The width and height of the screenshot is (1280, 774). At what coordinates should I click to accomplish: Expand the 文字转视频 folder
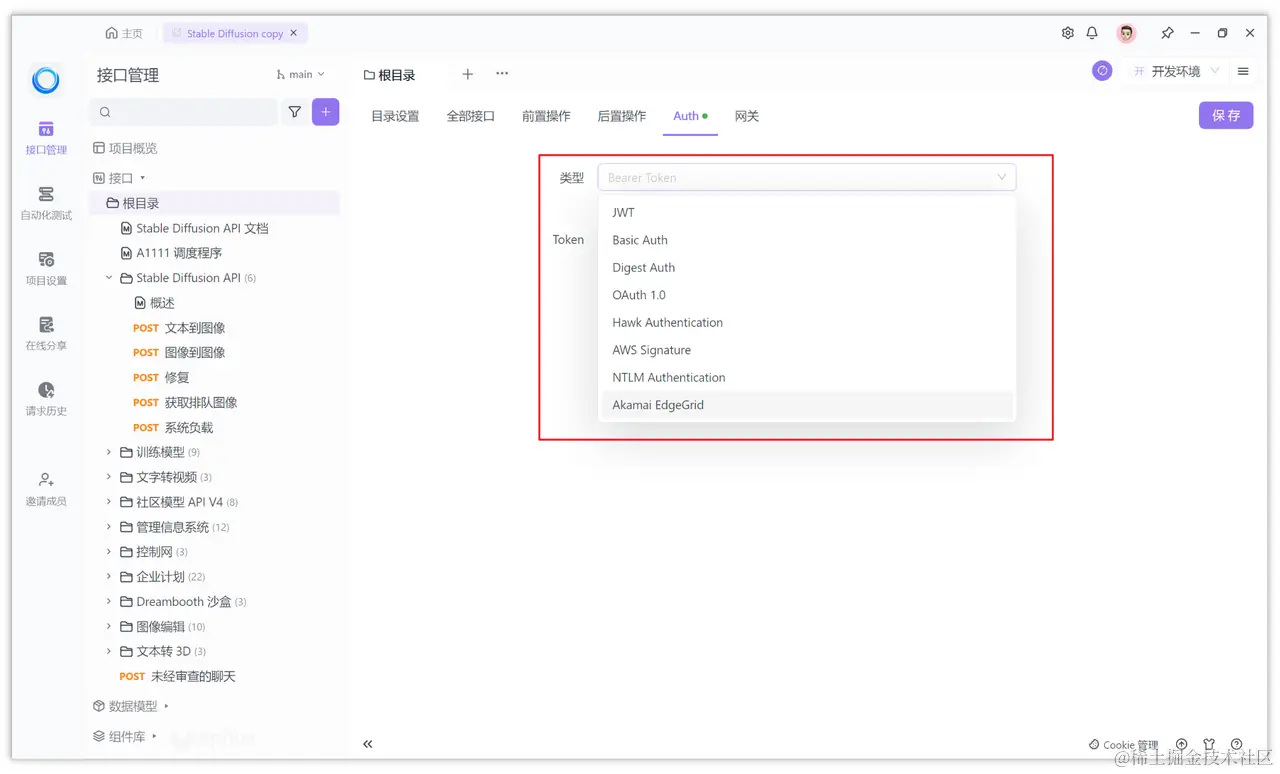(x=109, y=477)
